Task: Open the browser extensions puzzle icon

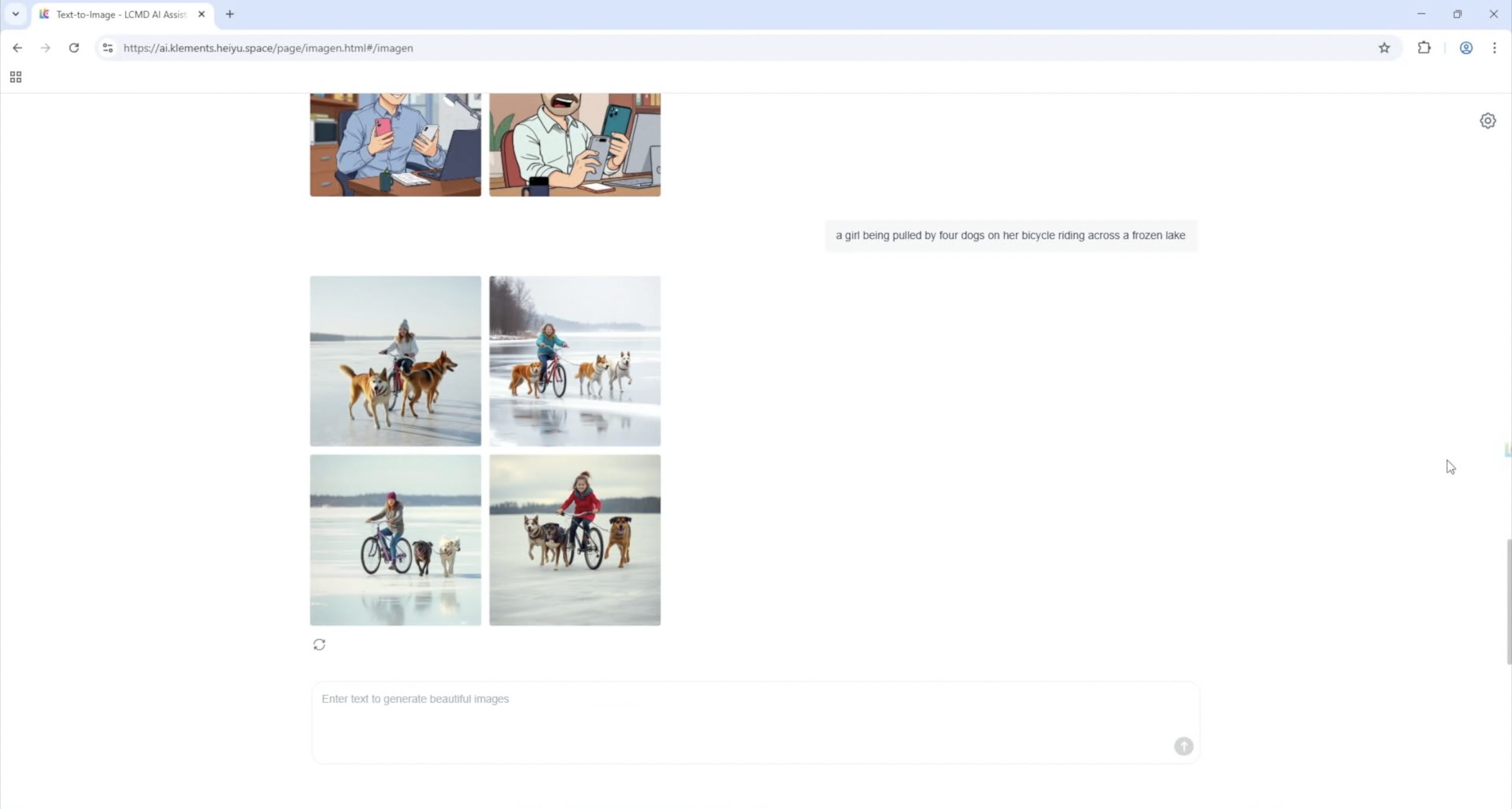Action: pos(1424,48)
